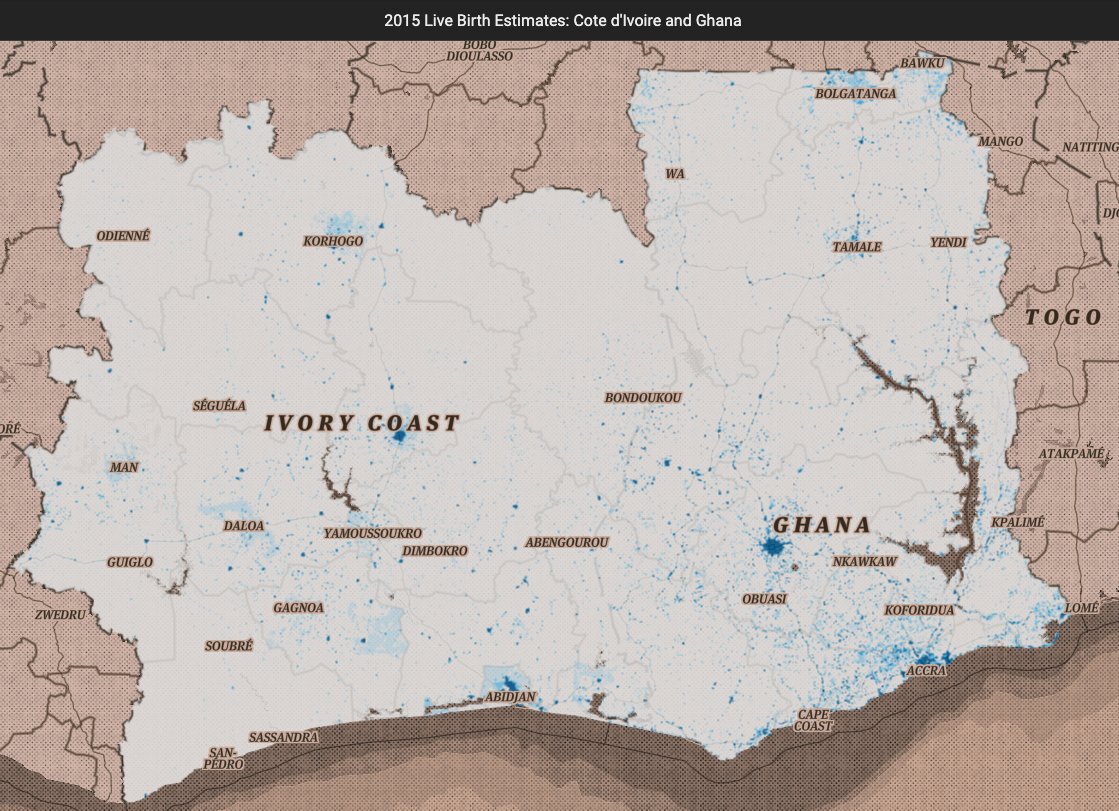1119x811 pixels.
Task: Click the Koforidua city label
Action: (x=920, y=610)
